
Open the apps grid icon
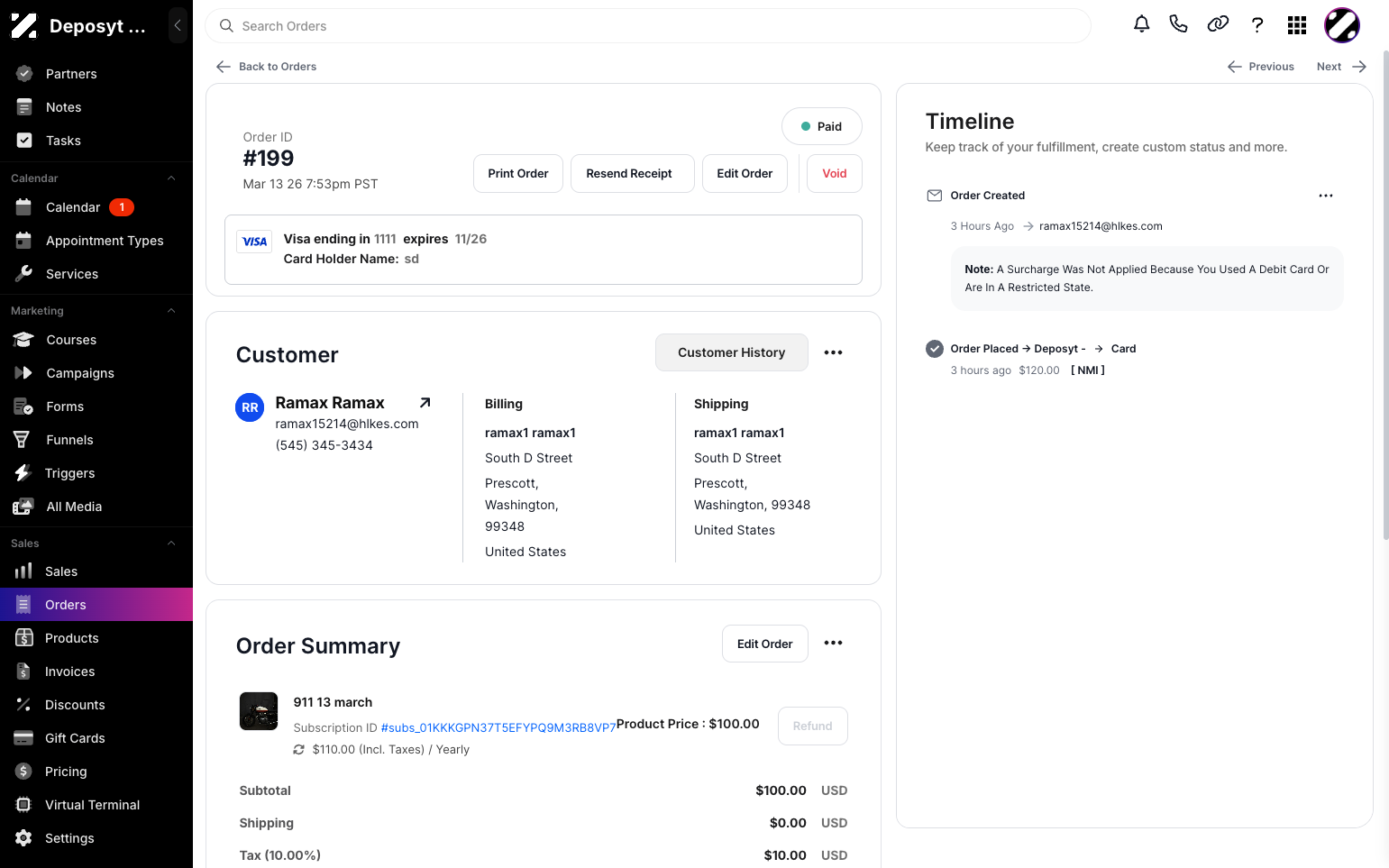pyautogui.click(x=1297, y=25)
